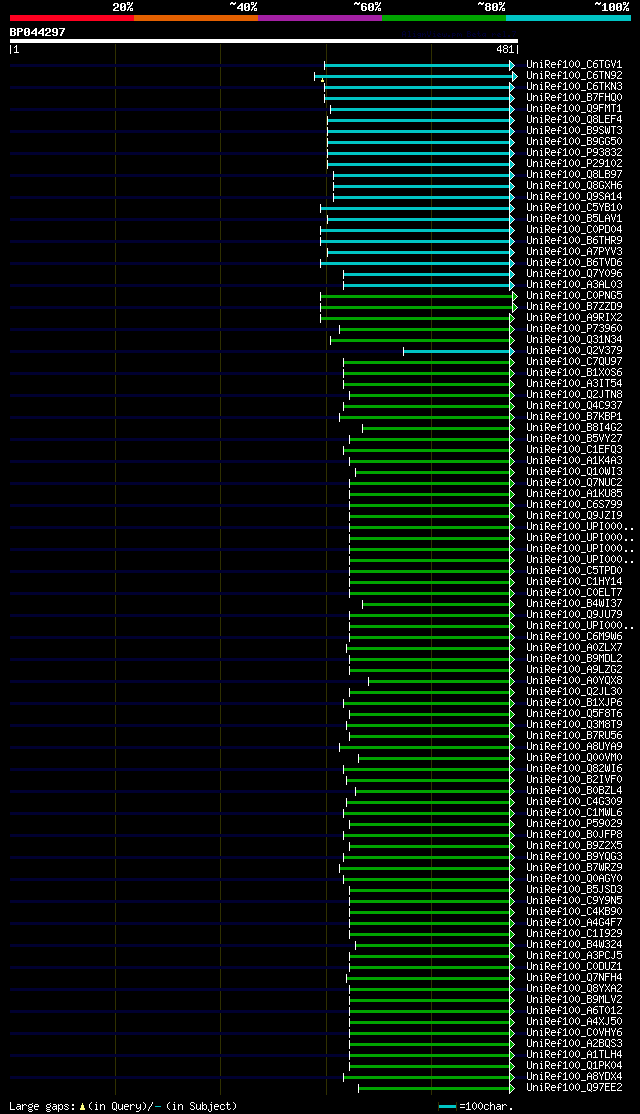Select the UniRef100_B7WRZ9 label
Image resolution: width=640 pixels, height=1114 pixels.
[x=574, y=868]
